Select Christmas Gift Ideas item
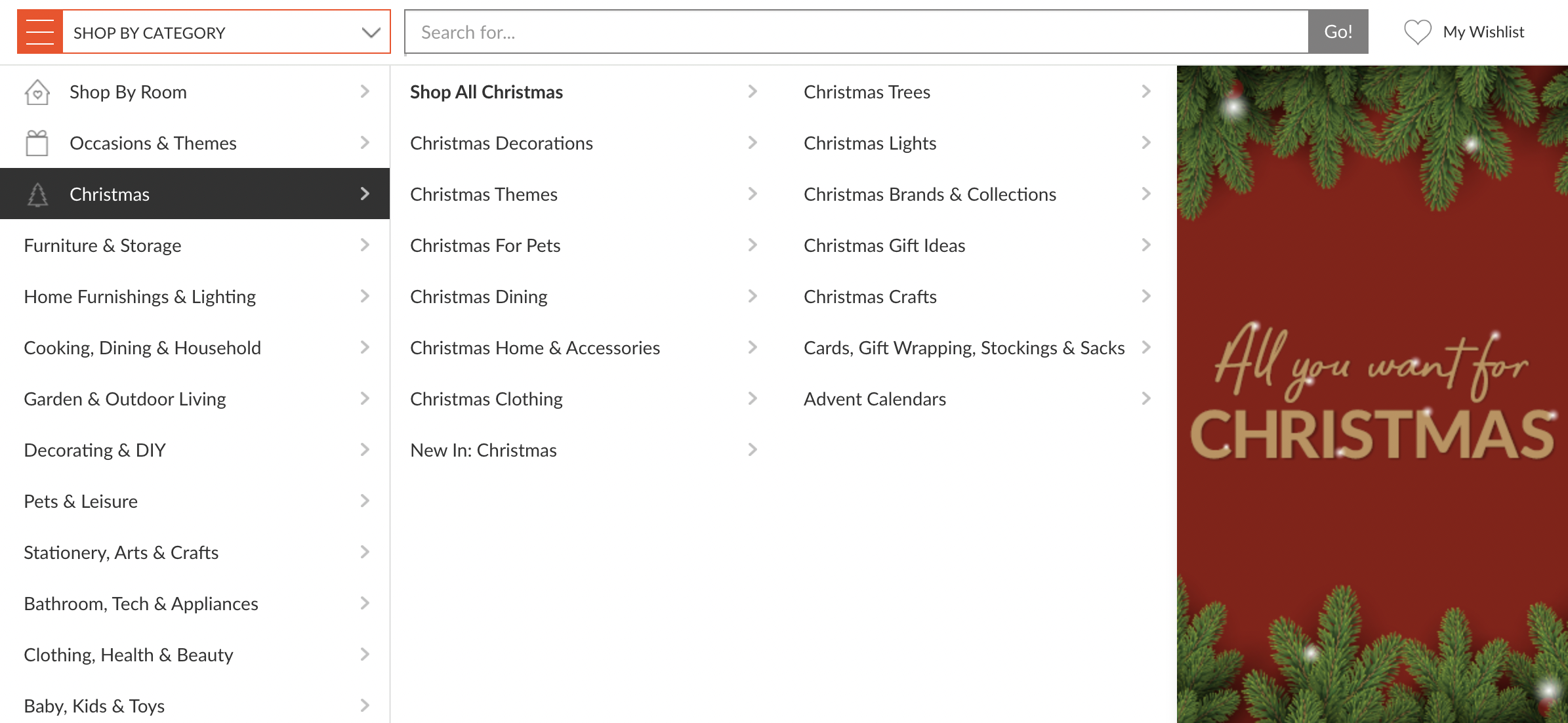Image resolution: width=1568 pixels, height=723 pixels. click(x=884, y=245)
